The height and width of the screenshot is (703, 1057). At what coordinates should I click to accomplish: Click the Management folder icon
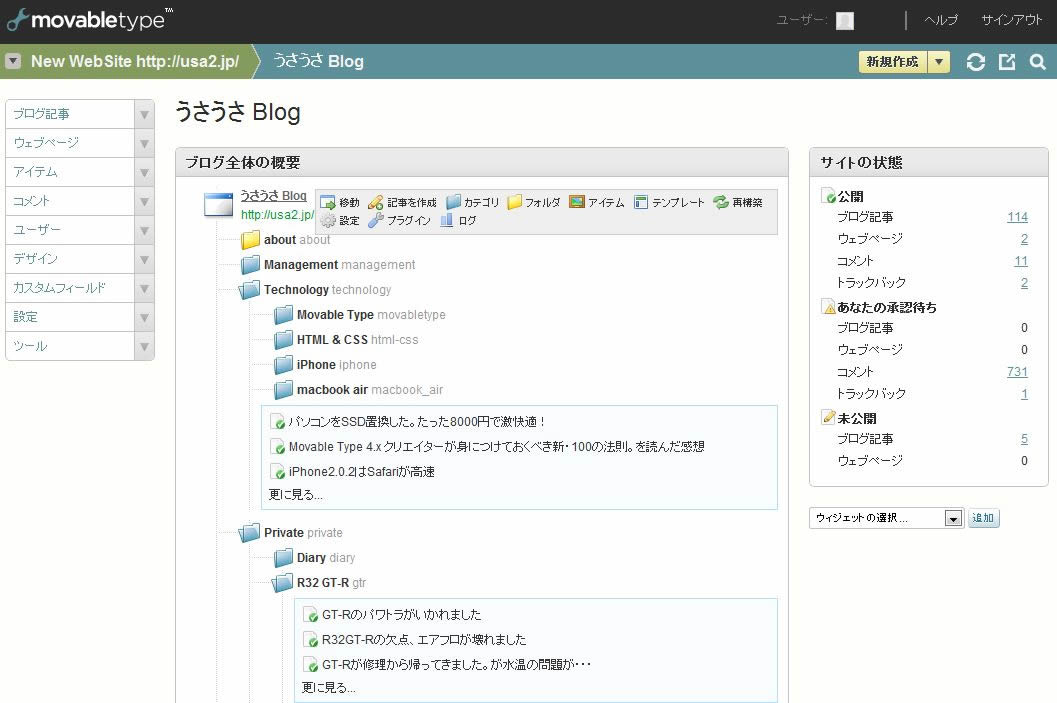(250, 264)
